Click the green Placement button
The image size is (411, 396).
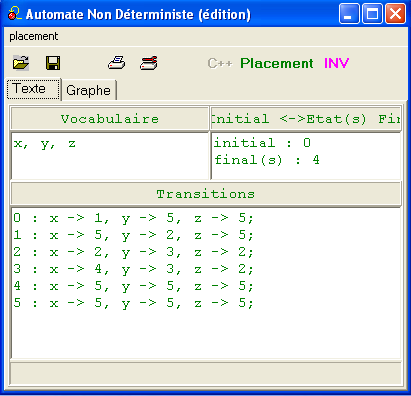coord(277,63)
